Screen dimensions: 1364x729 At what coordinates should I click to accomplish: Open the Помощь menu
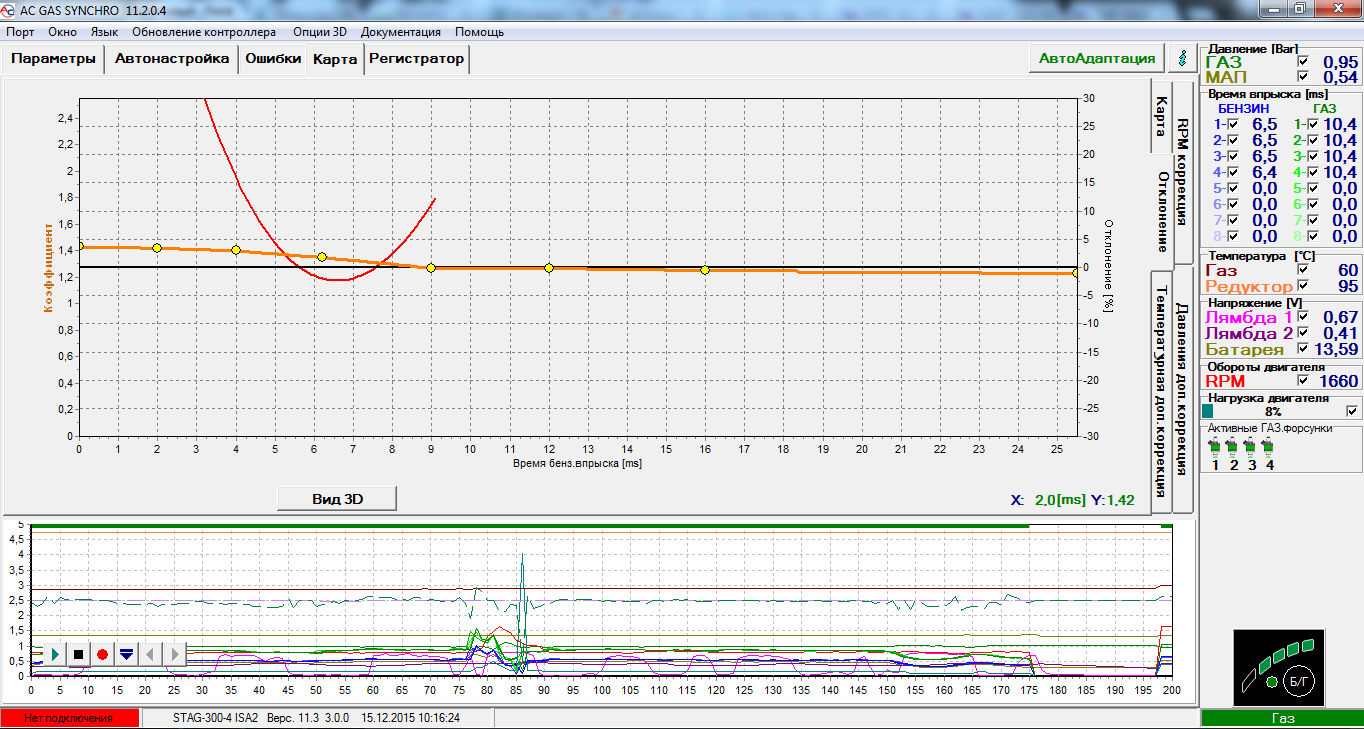point(479,32)
